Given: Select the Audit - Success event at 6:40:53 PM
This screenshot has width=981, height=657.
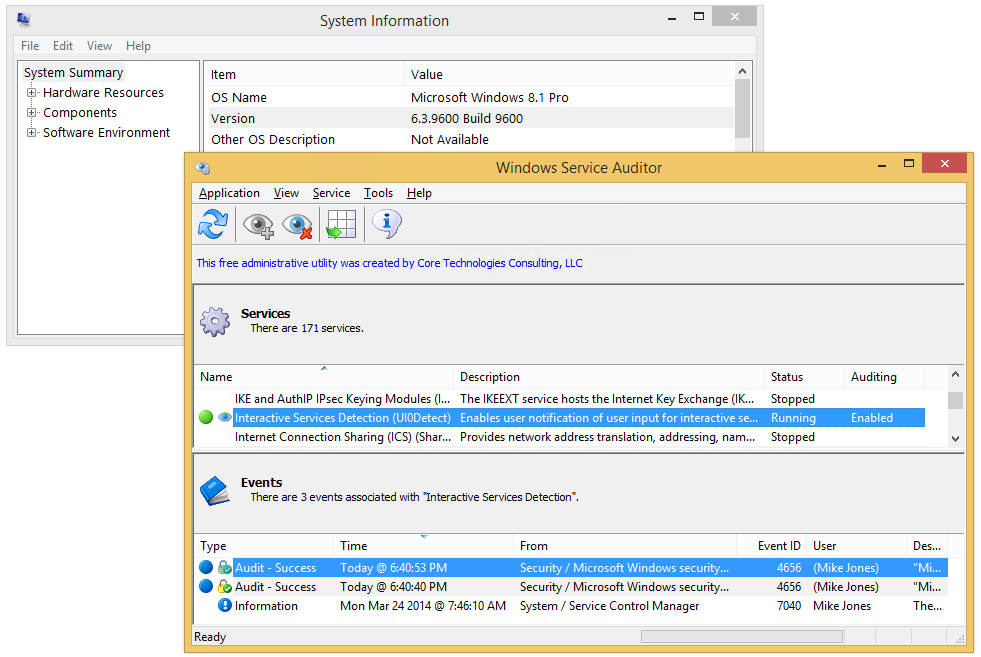Looking at the screenshot, I should coord(571,568).
